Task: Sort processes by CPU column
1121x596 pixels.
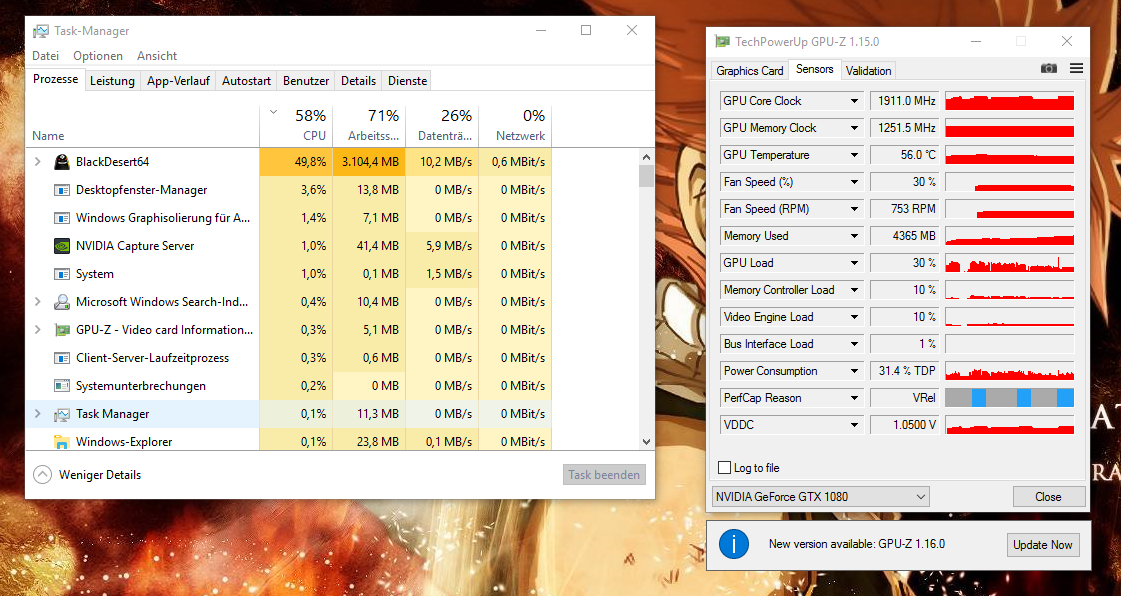Action: click(x=296, y=126)
